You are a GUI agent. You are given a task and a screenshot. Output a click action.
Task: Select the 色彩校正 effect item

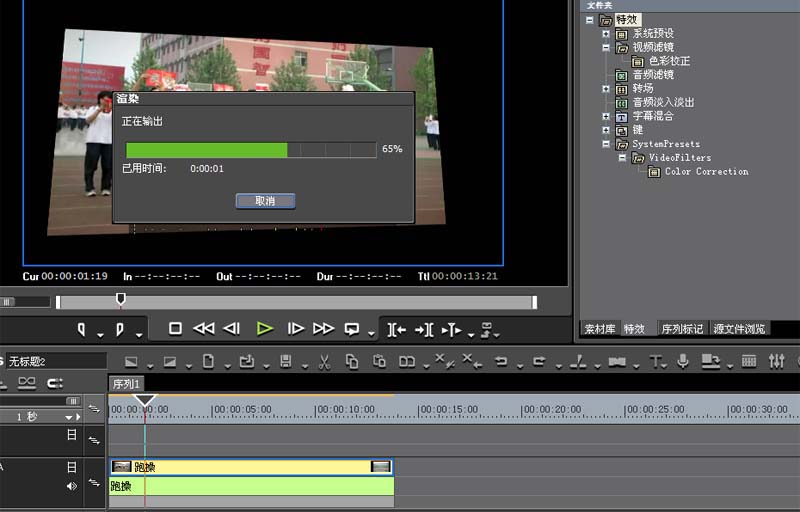[669, 61]
